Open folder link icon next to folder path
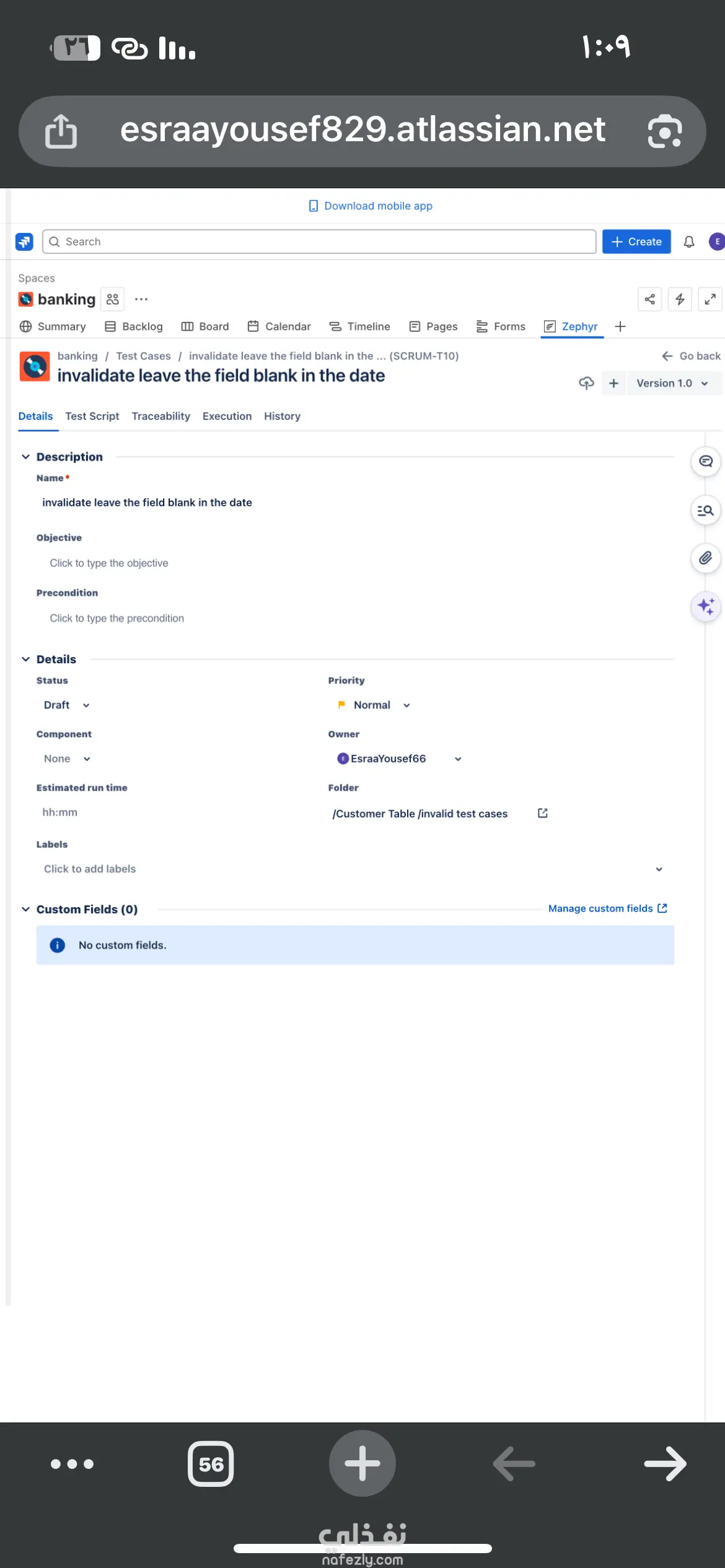Viewport: 725px width, 1568px height. 542,813
